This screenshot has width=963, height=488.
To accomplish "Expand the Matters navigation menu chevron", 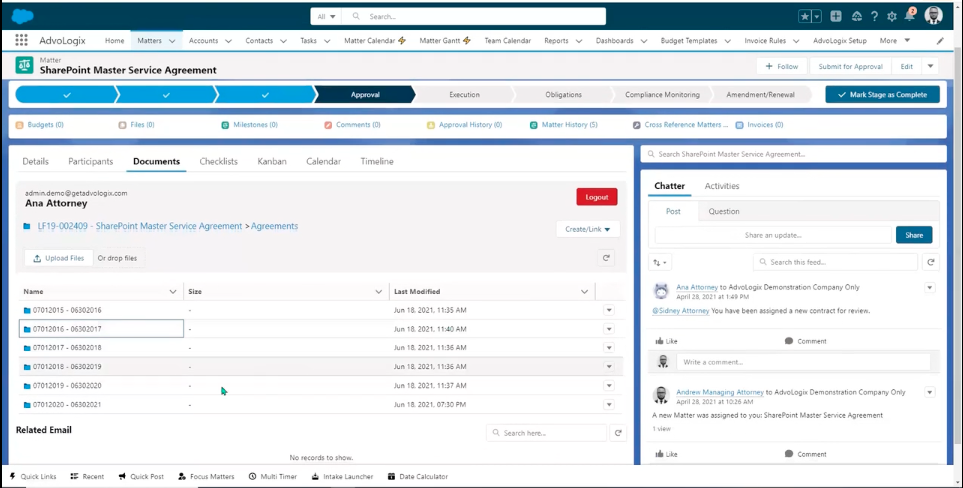I will 173,41.
